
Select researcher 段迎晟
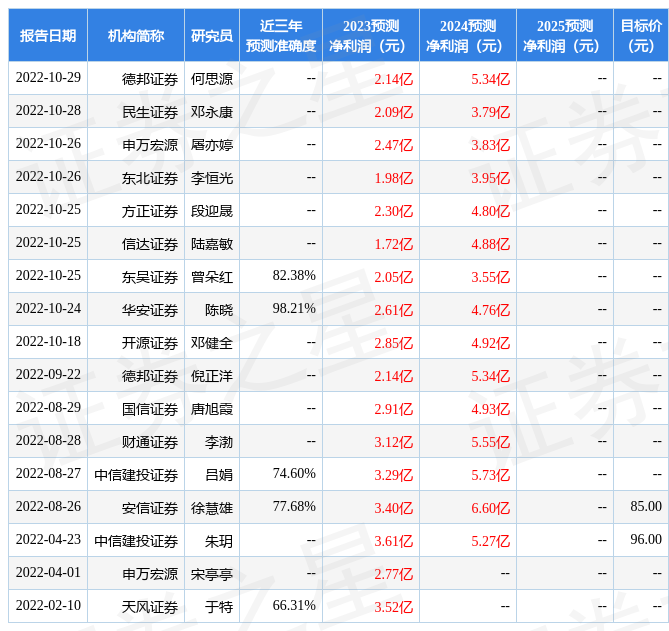click(x=212, y=211)
